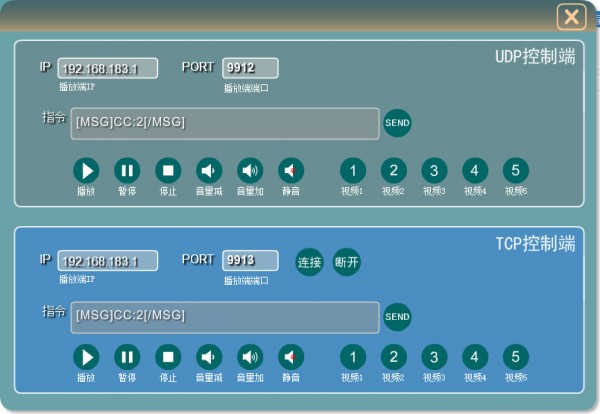Image resolution: width=600 pixels, height=414 pixels.
Task: Select video 1 in UDP panel
Action: (353, 170)
